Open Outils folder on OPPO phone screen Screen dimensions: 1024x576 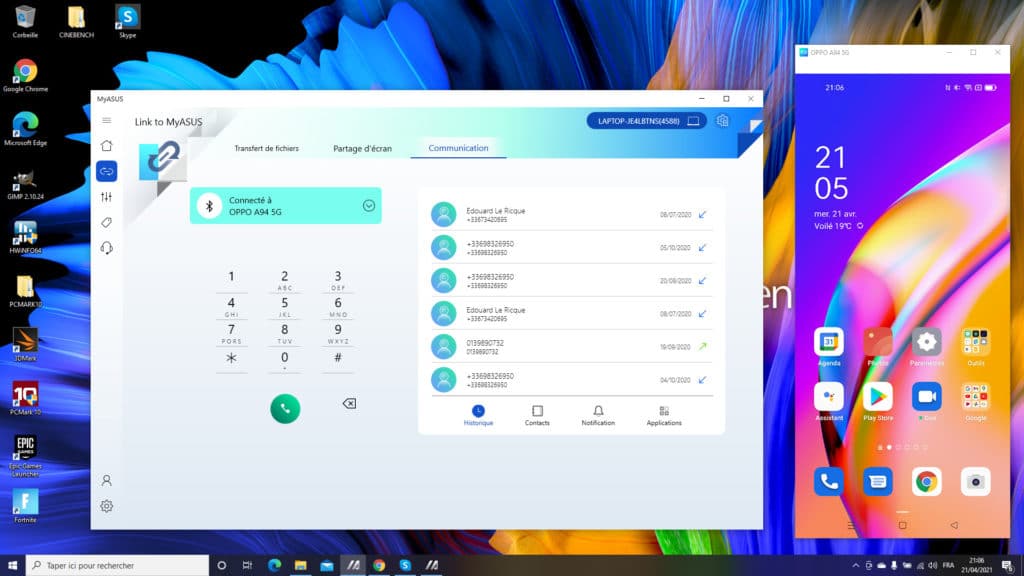[976, 347]
